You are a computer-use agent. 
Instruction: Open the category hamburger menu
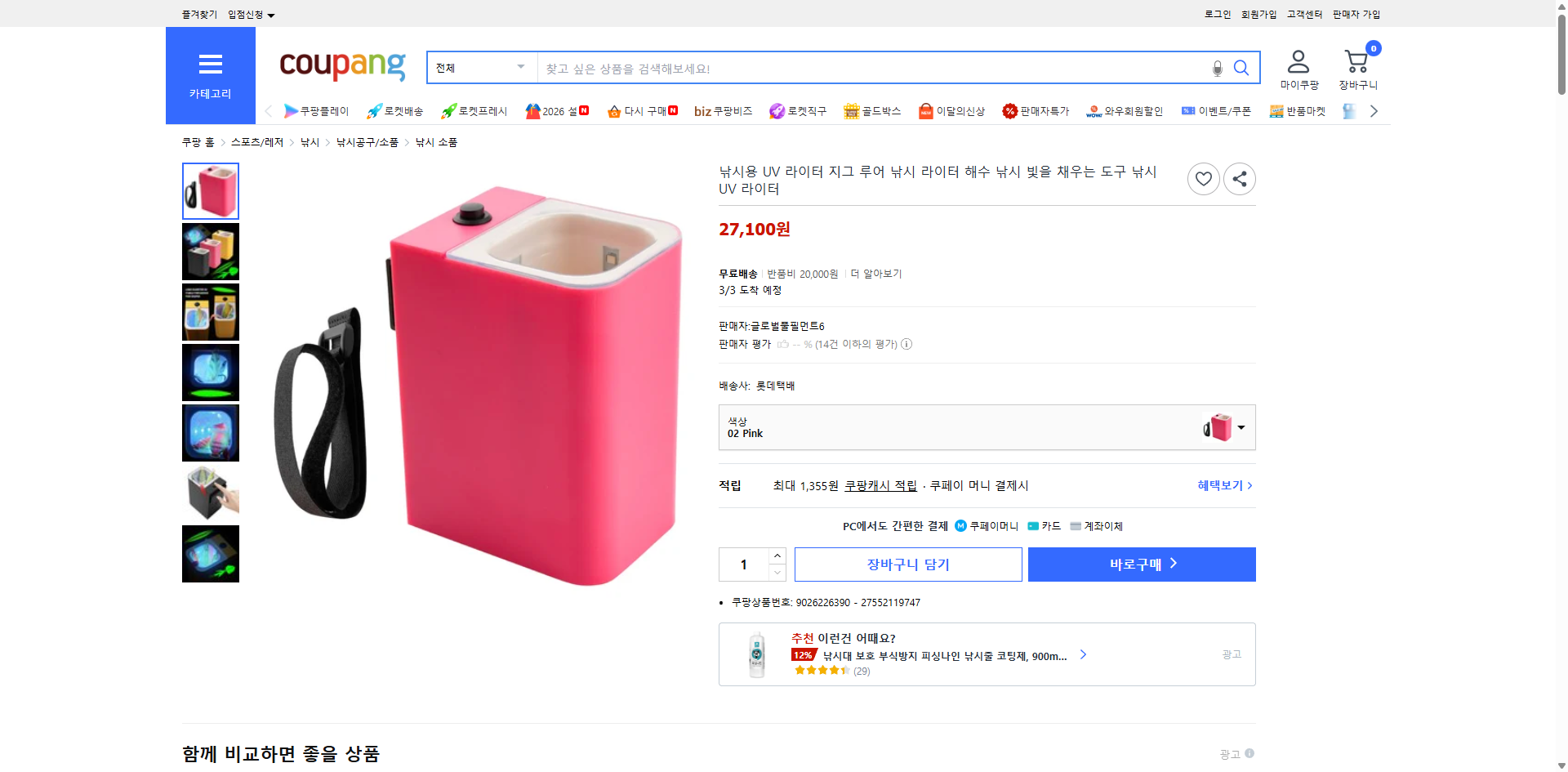point(210,65)
